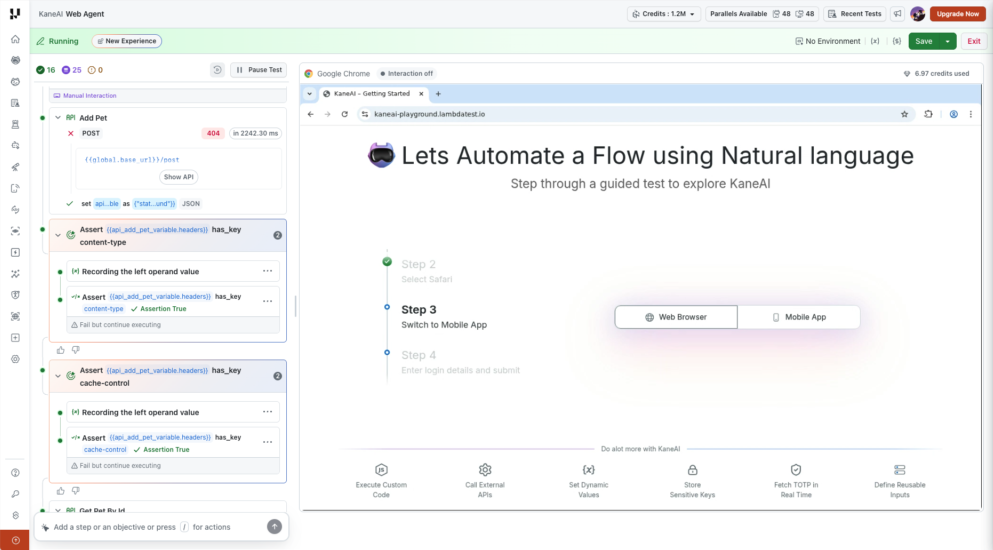The image size is (993, 550).
Task: Expand the Get Pet By Id step
Action: coord(58,510)
